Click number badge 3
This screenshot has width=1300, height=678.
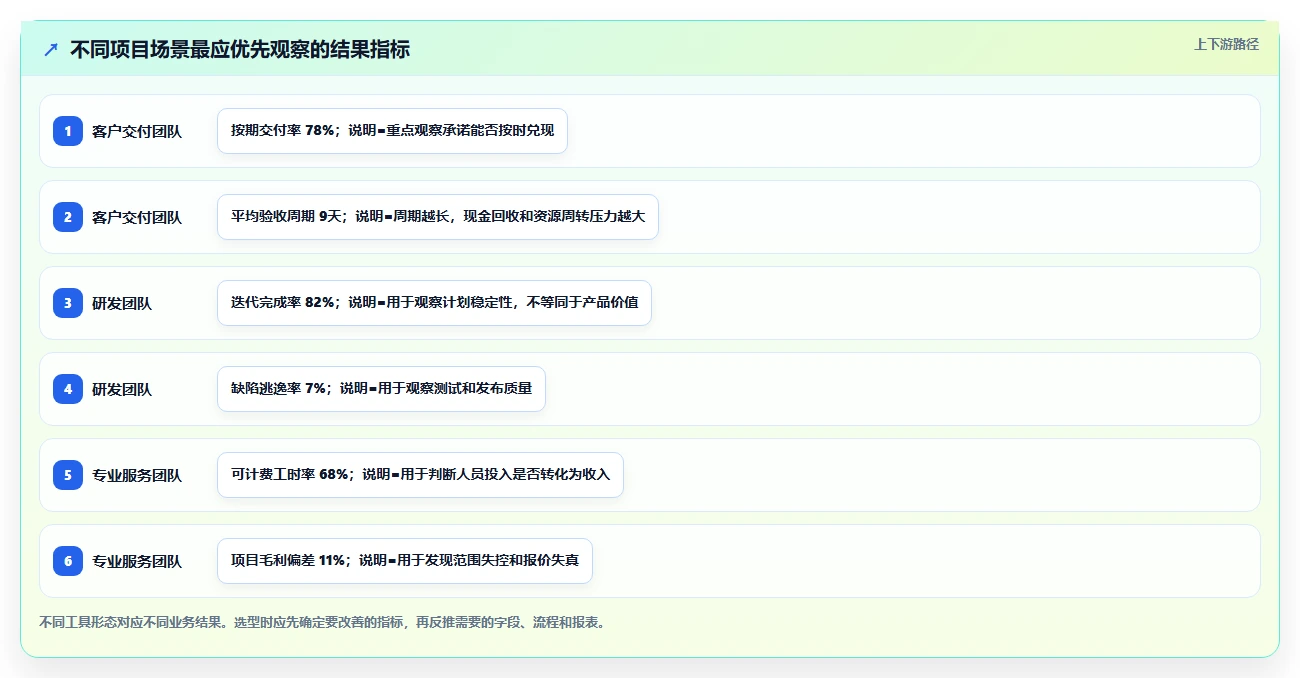68,303
